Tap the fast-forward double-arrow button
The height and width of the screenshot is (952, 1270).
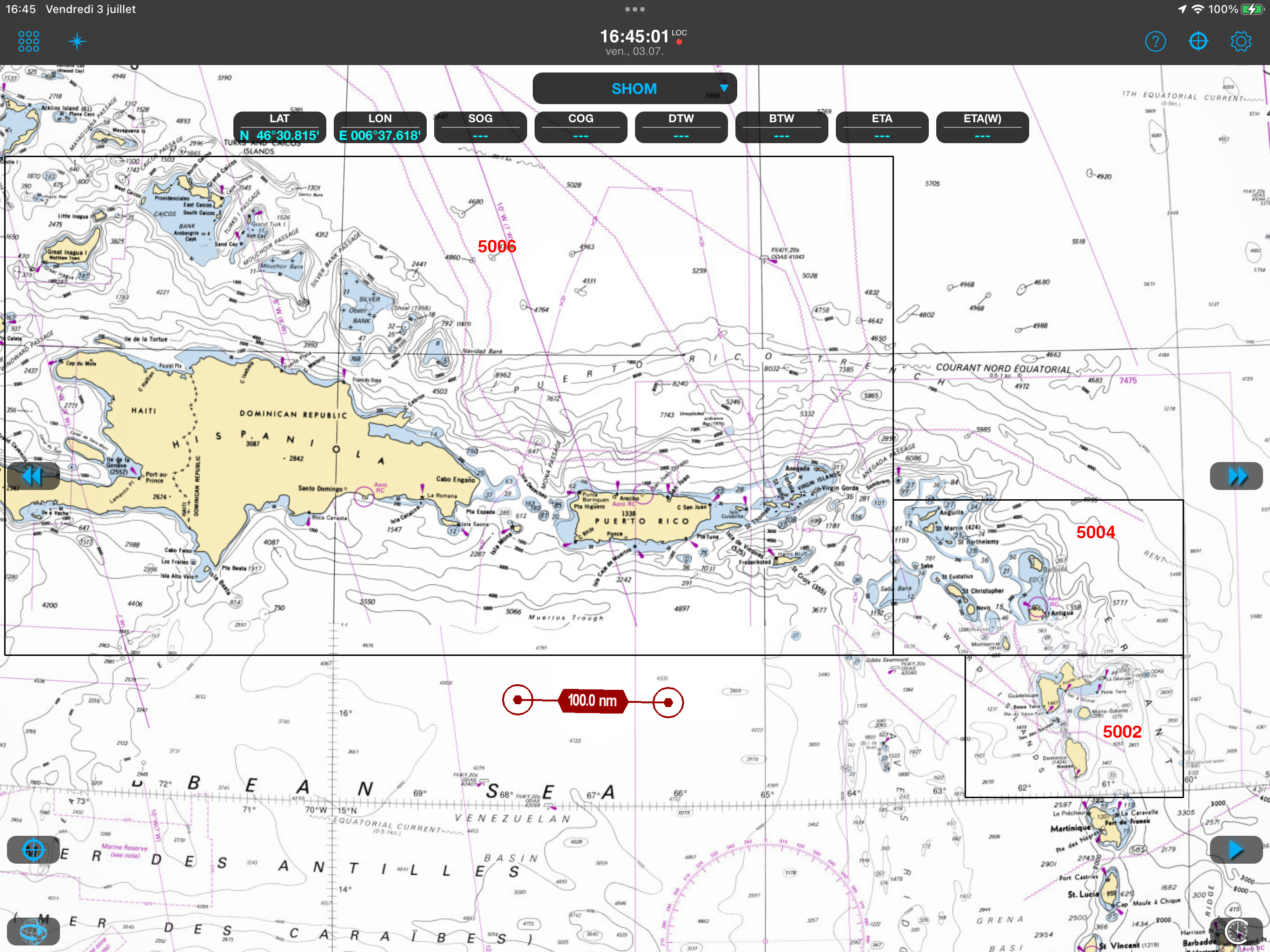coord(1236,476)
